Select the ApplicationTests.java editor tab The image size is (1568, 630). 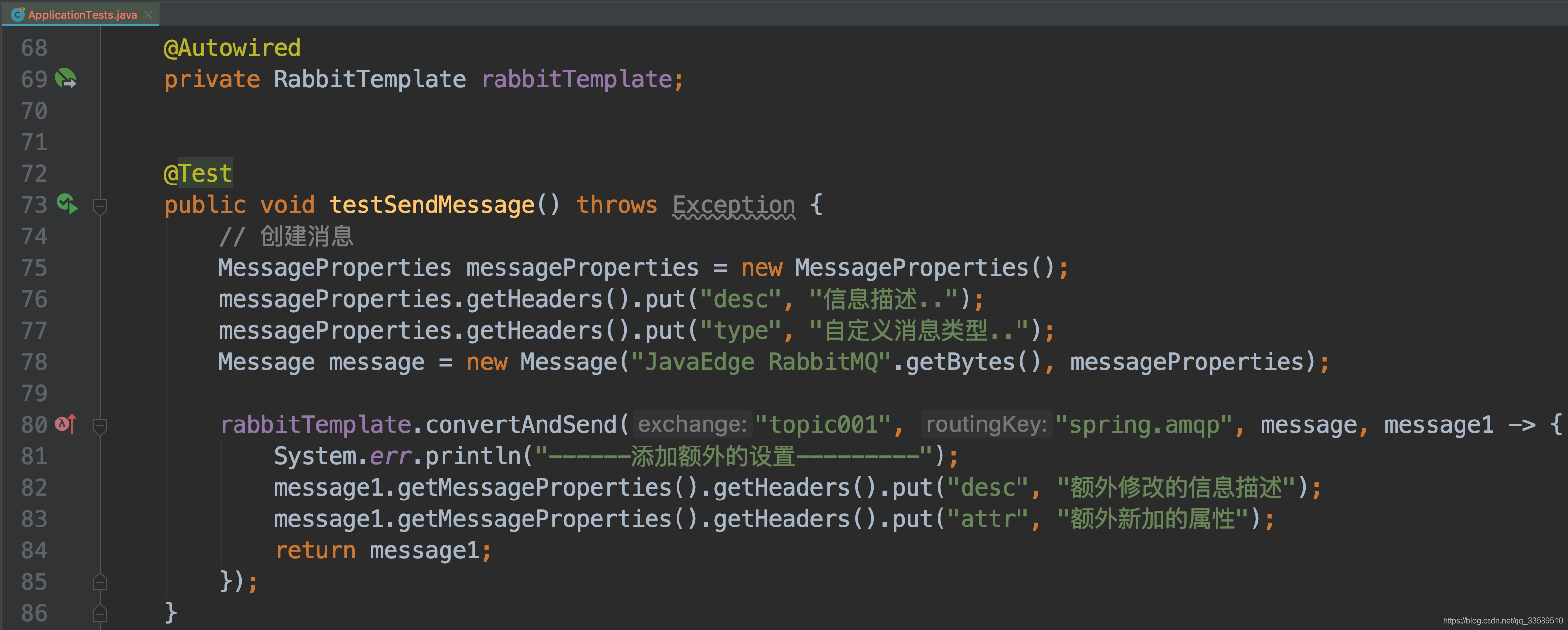click(82, 14)
